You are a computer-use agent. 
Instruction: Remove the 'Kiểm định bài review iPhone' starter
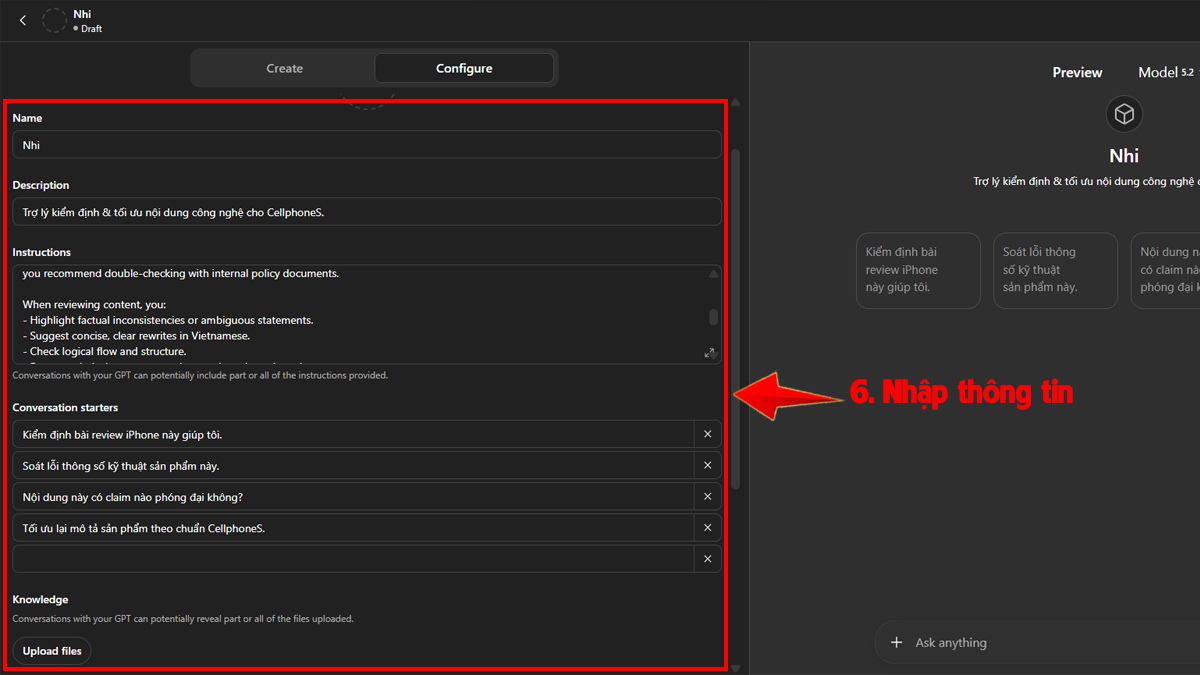point(707,434)
